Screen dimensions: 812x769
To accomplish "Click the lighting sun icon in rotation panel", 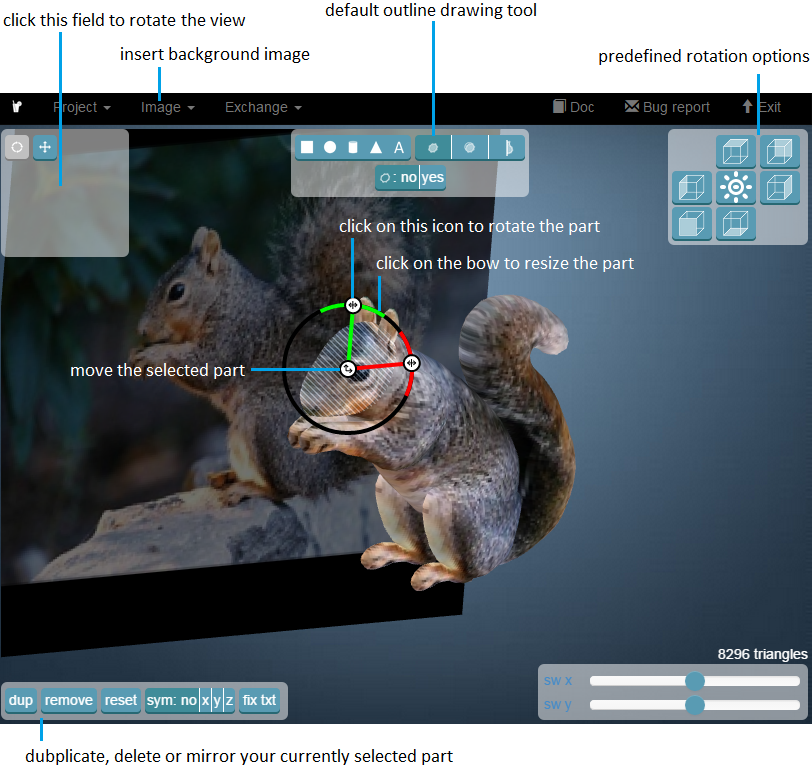I will [x=736, y=187].
